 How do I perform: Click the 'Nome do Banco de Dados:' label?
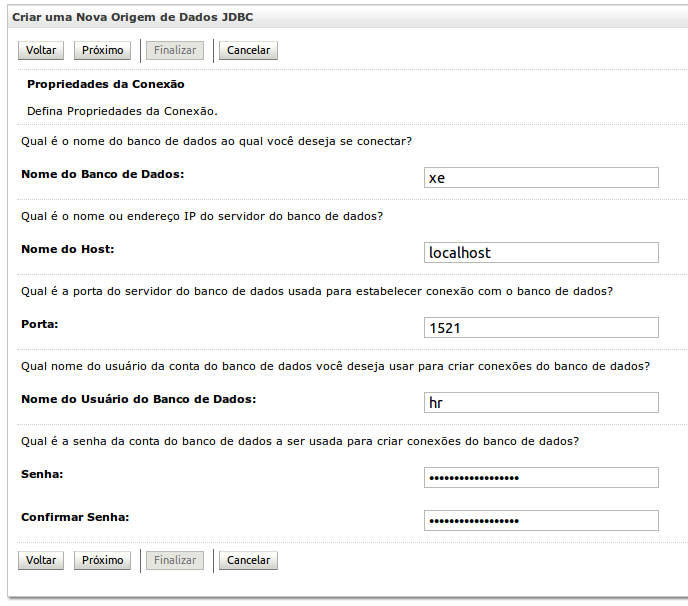tap(103, 174)
